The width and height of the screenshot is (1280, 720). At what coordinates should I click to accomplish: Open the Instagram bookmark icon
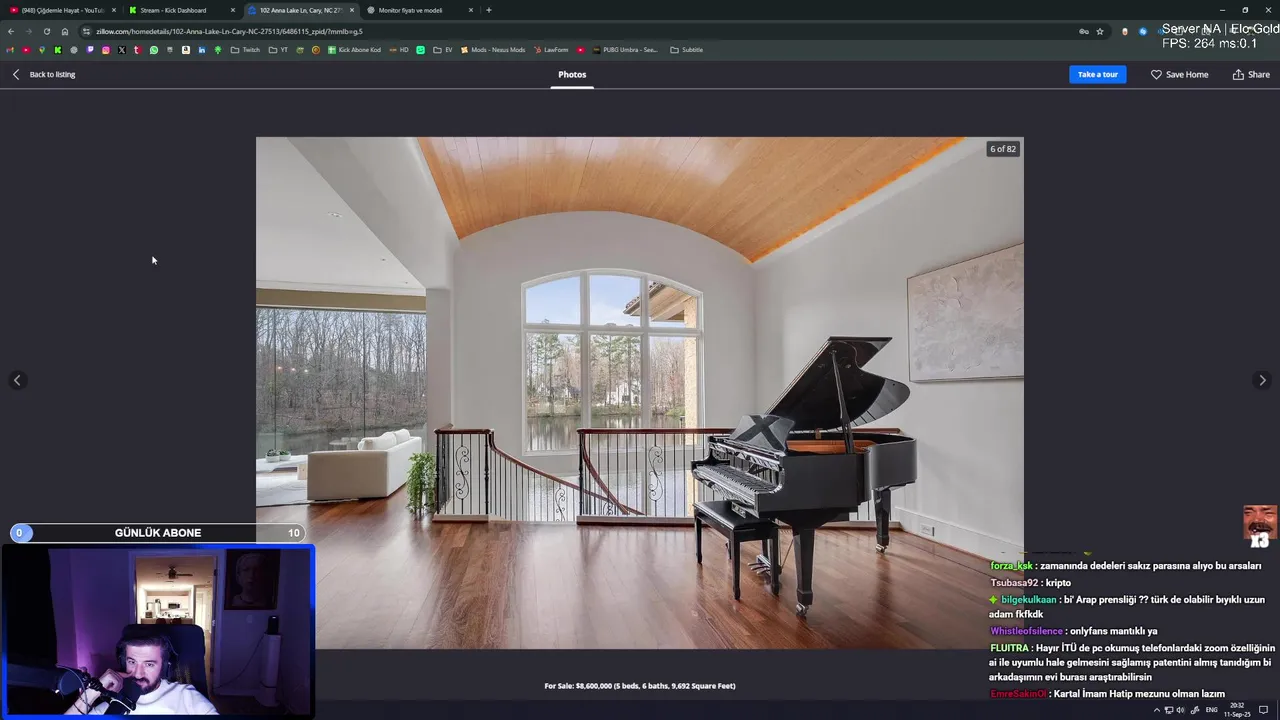pyautogui.click(x=106, y=50)
